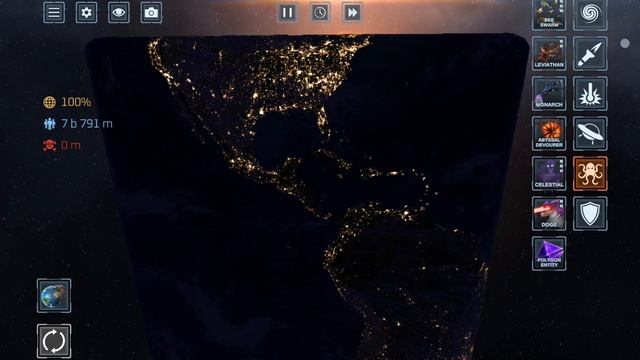
Task: Open the missile weapons category
Action: point(590,53)
